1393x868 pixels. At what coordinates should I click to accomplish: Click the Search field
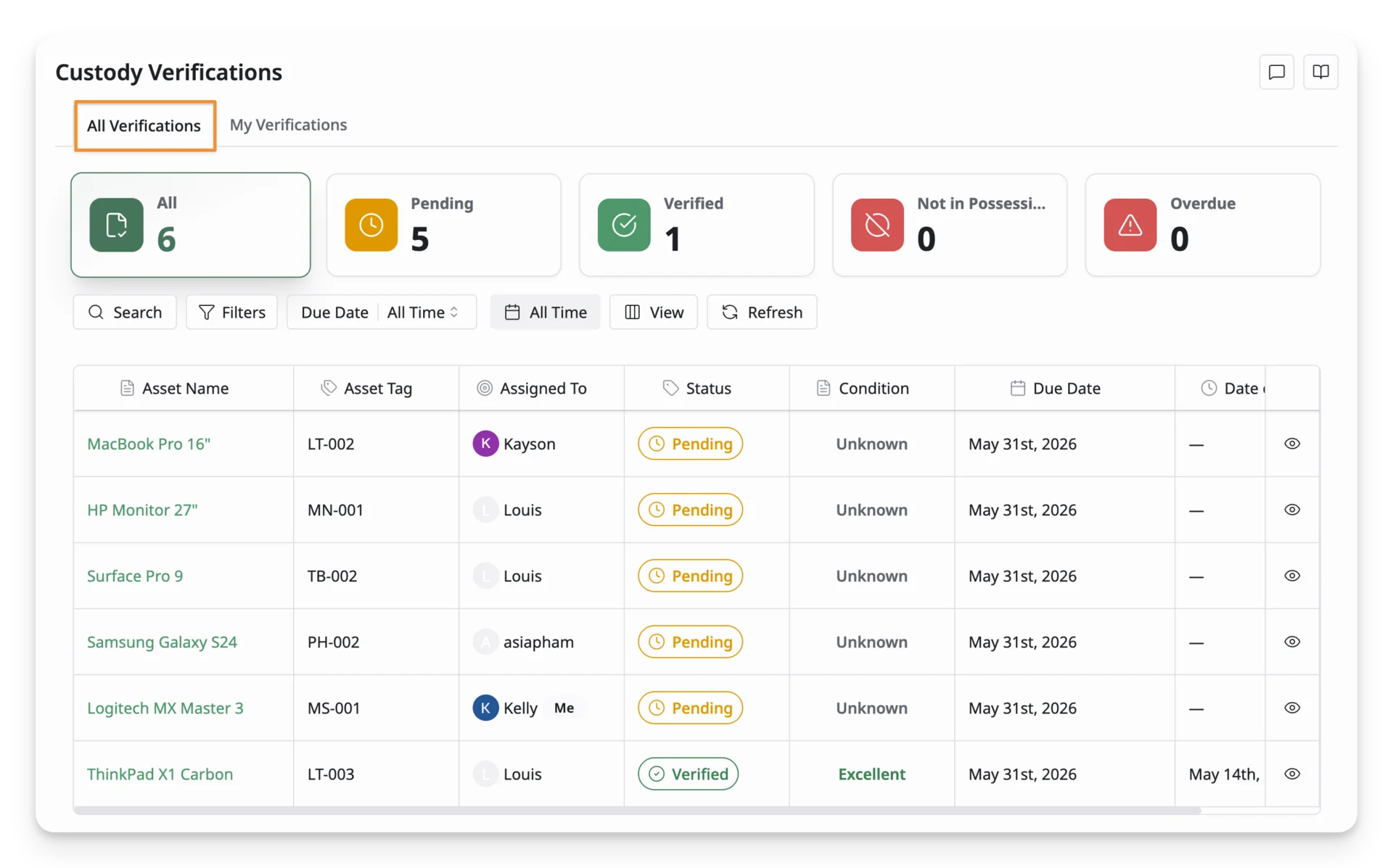coord(125,312)
